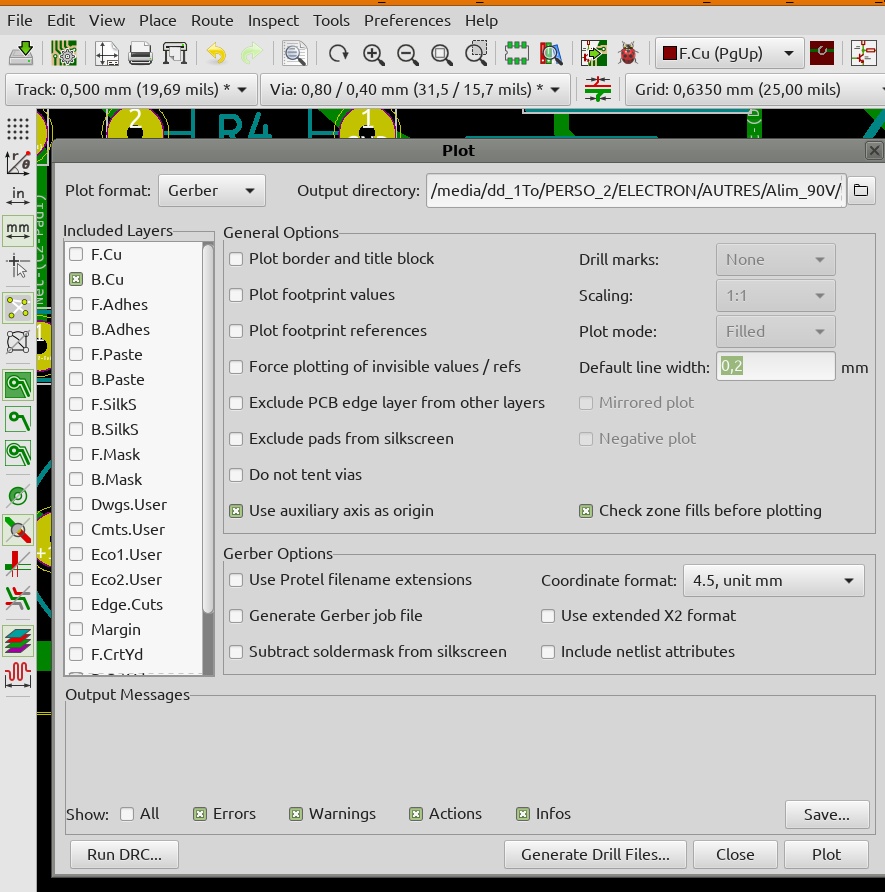Viewport: 885px width, 892px height.
Task: Check Plot border and title block
Action: click(236, 259)
